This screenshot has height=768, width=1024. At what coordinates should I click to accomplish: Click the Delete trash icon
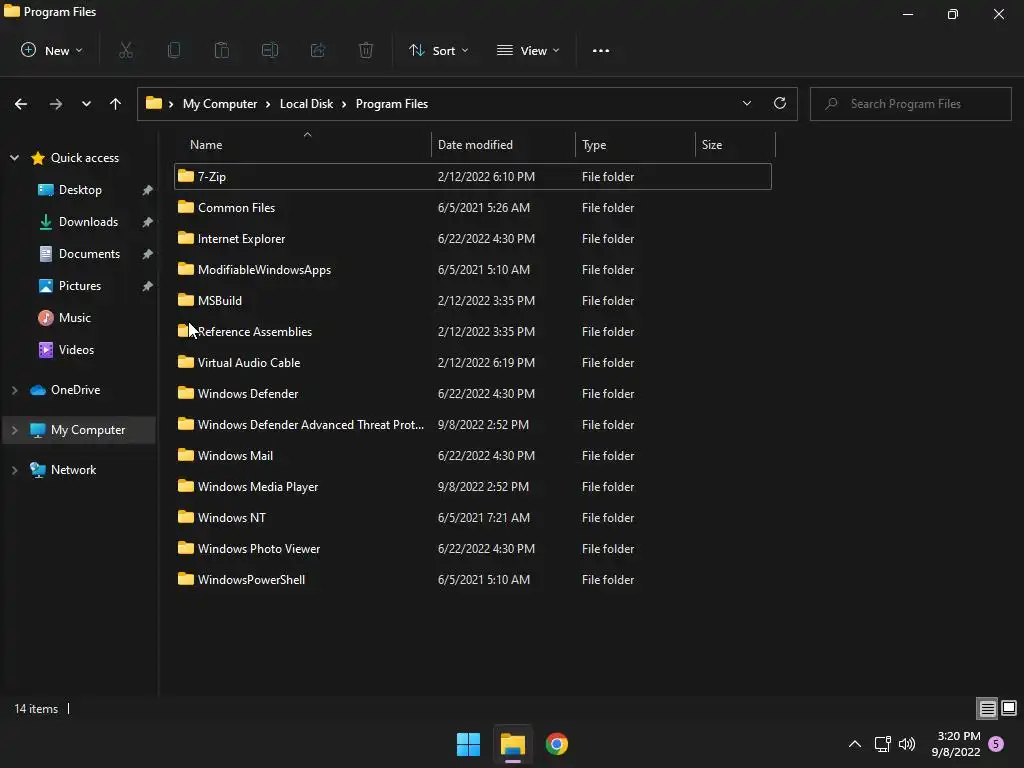tap(366, 50)
